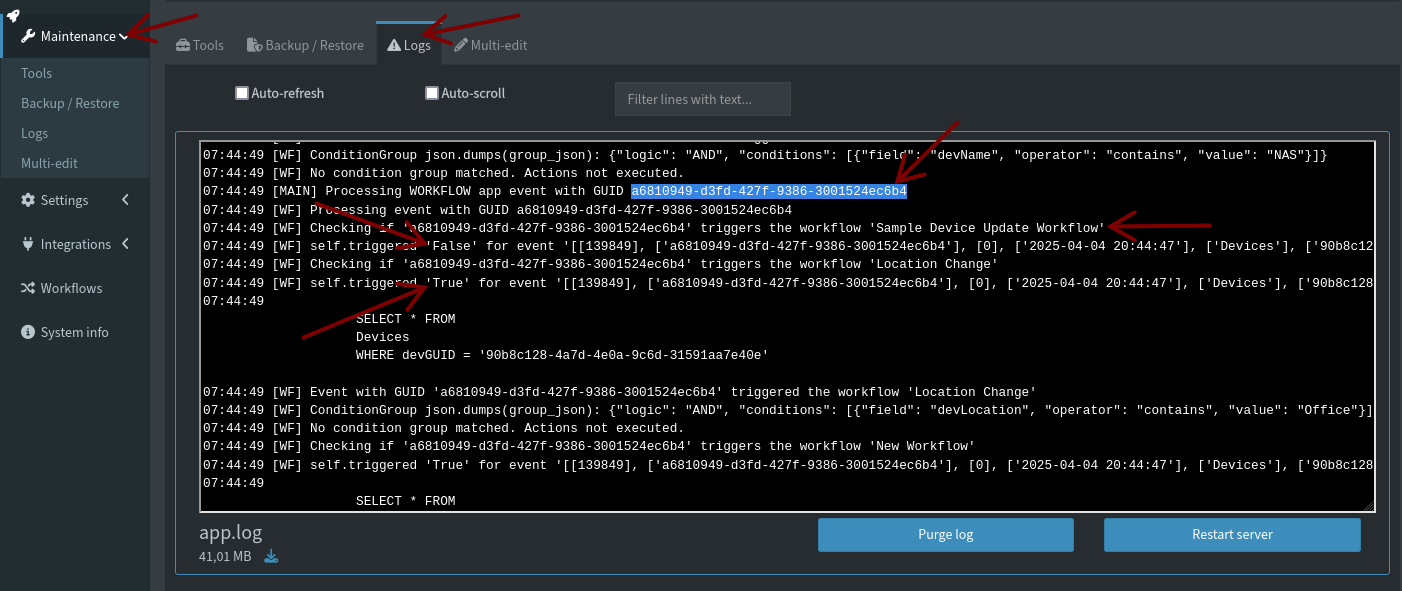The height and width of the screenshot is (591, 1402).
Task: Click the disk icon on Backup / Restore tab
Action: 256,44
